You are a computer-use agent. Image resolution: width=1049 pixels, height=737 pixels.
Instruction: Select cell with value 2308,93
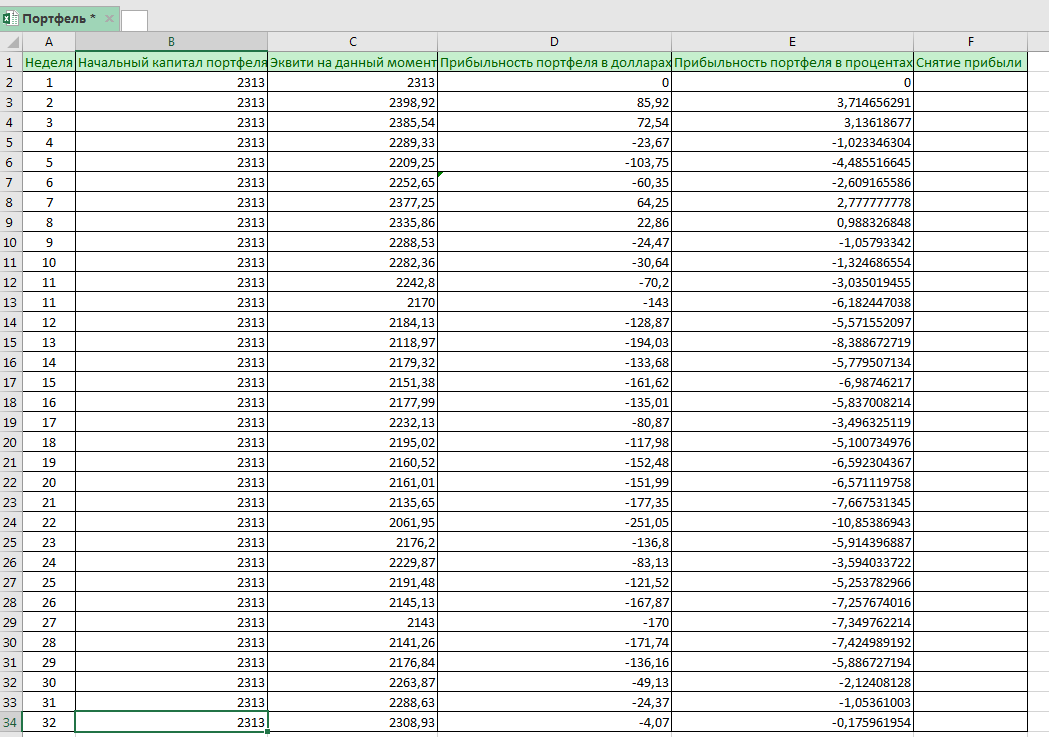[352, 722]
